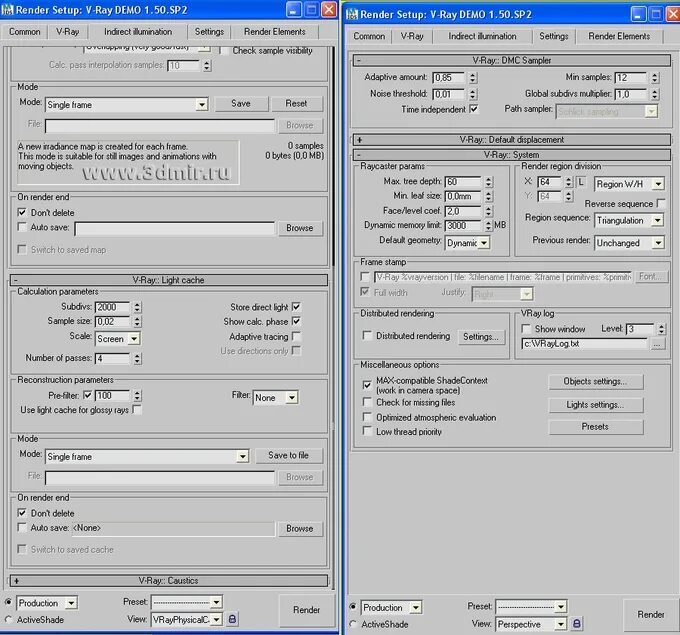Click the Sample size input field
The width and height of the screenshot is (680, 635).
point(112,321)
